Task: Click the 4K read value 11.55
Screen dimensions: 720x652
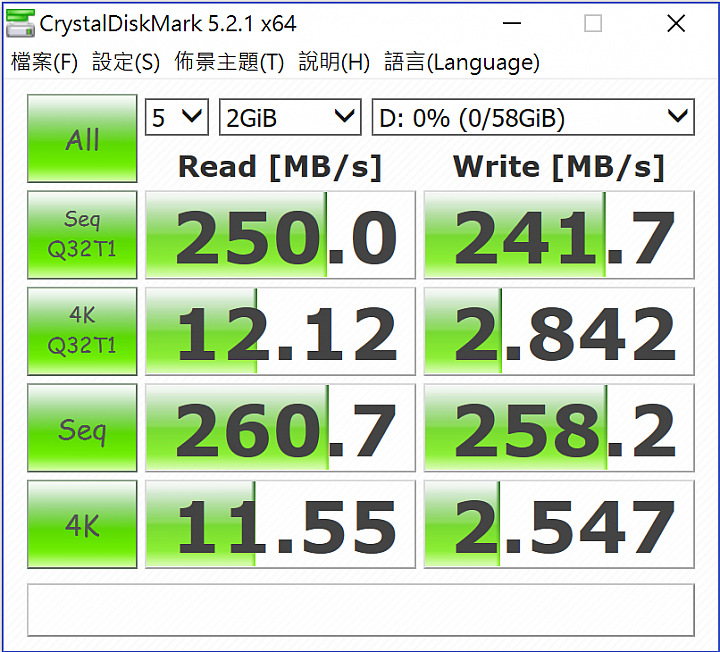Action: 280,524
